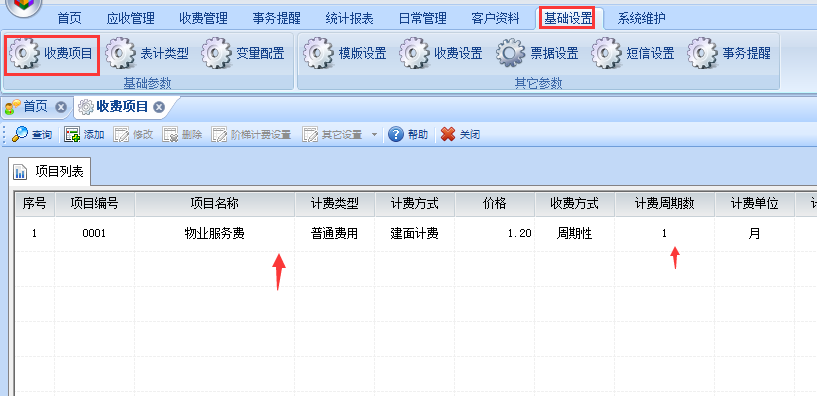Screen dimensions: 817x396
Task: Open the 表计类型 settings icon
Action: pos(120,53)
